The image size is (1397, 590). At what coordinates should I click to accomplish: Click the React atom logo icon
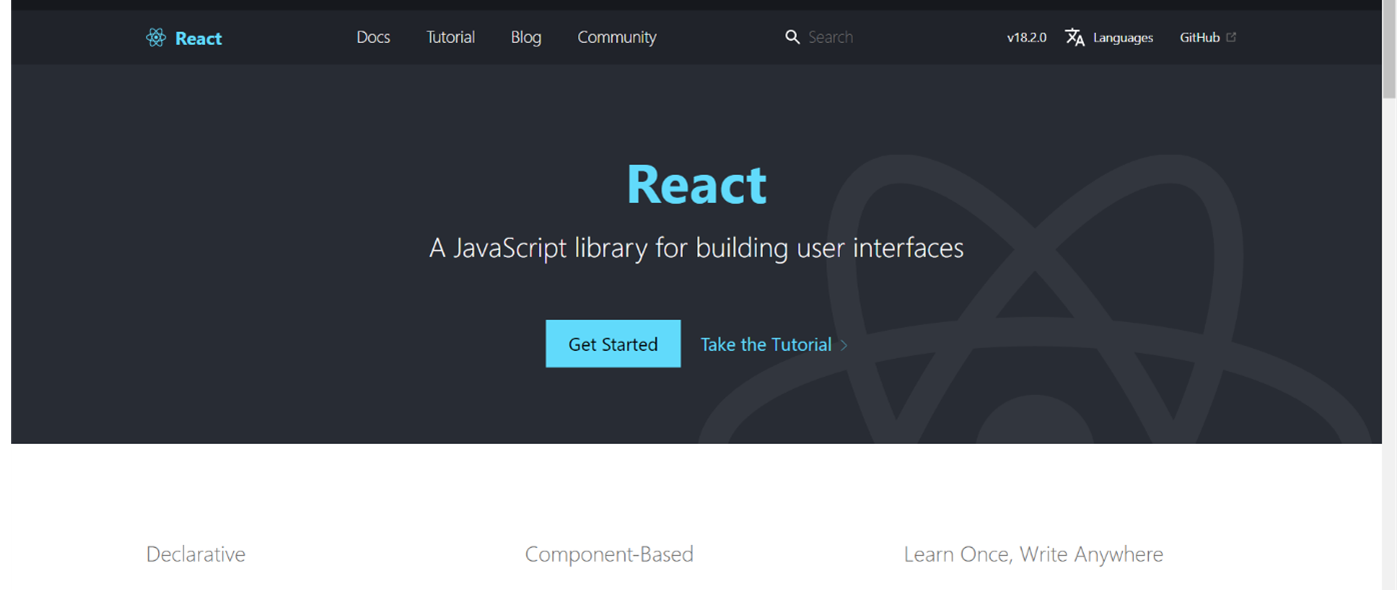pyautogui.click(x=156, y=38)
